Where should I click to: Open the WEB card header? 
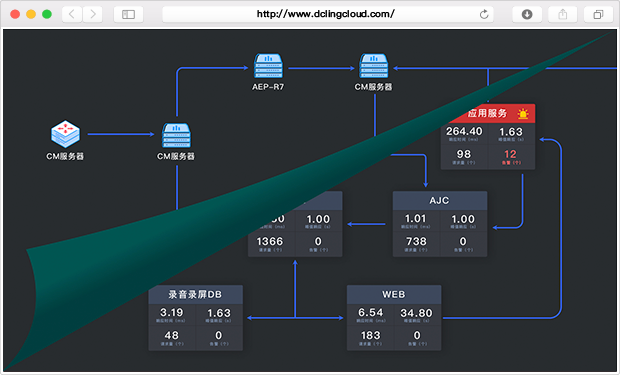[x=394, y=294]
